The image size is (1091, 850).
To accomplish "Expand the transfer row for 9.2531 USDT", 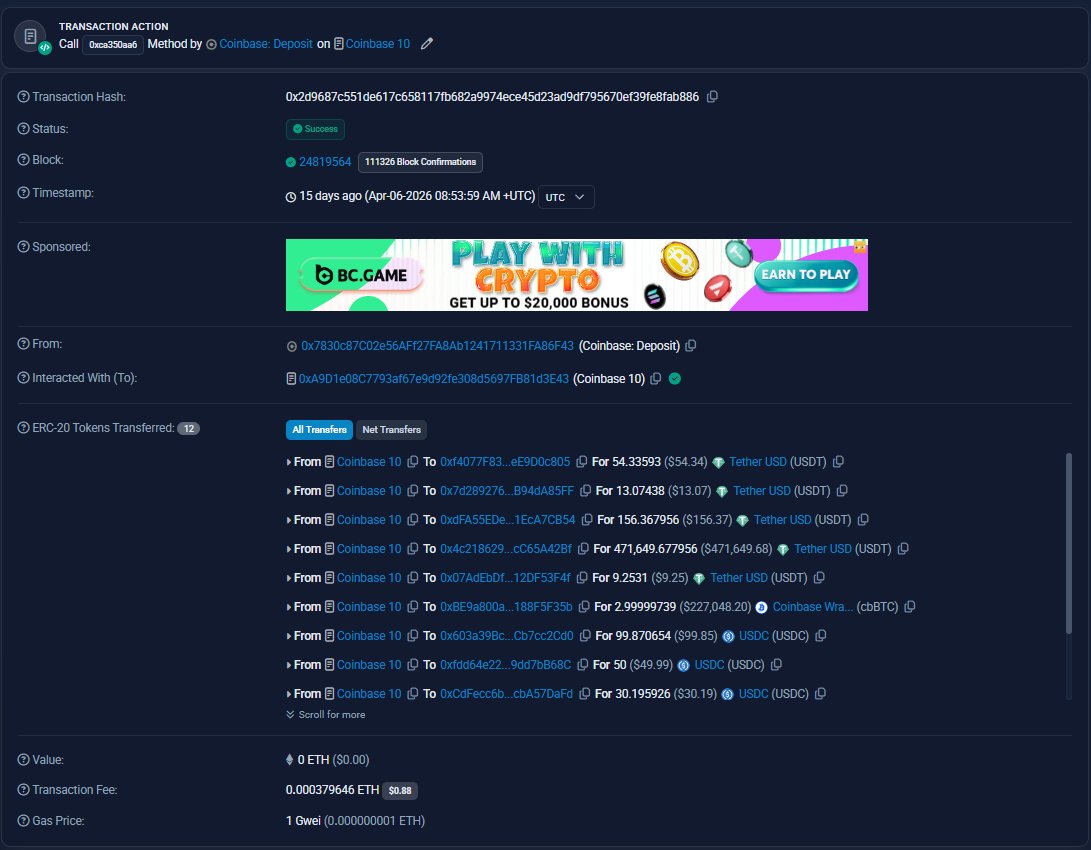I will tap(289, 578).
